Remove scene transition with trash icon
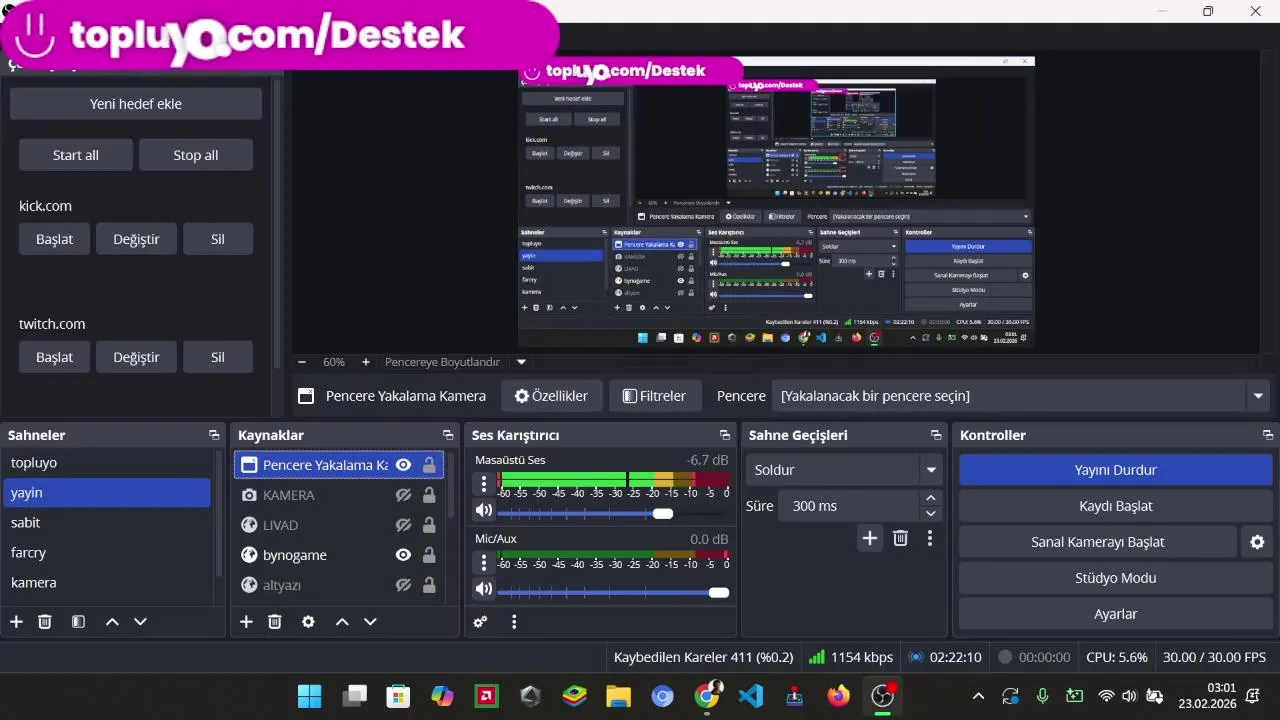Image resolution: width=1280 pixels, height=720 pixels. [x=900, y=538]
